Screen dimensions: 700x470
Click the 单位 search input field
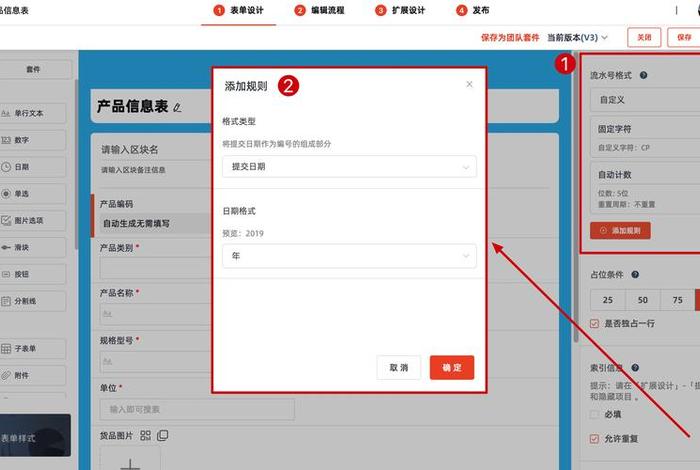tap(197, 409)
